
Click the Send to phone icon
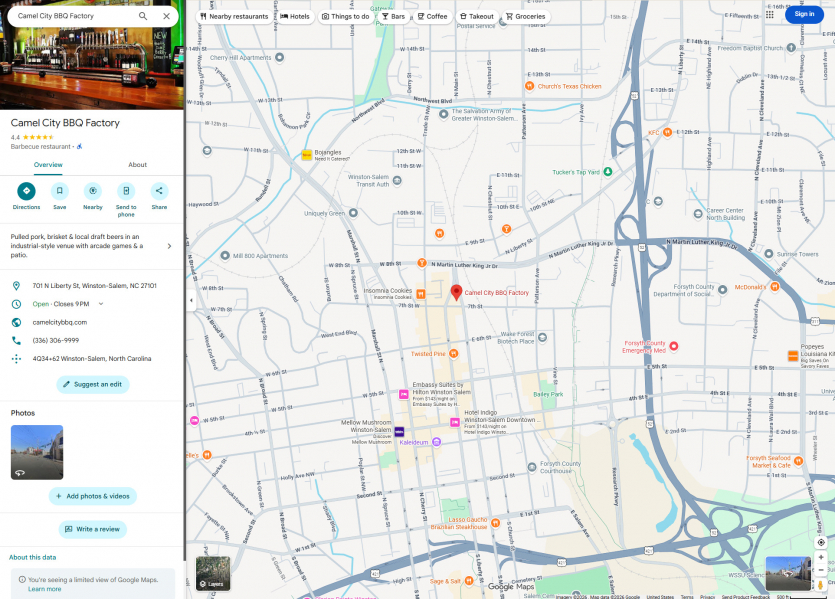pyautogui.click(x=126, y=191)
